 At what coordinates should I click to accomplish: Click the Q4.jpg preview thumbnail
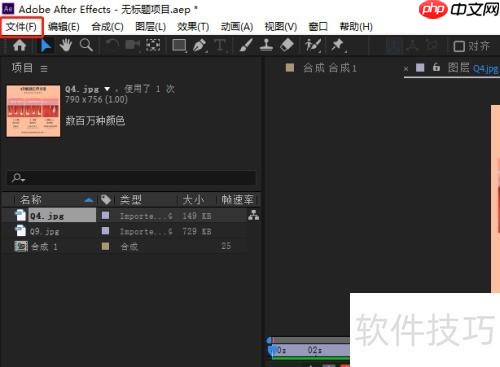coord(33,111)
